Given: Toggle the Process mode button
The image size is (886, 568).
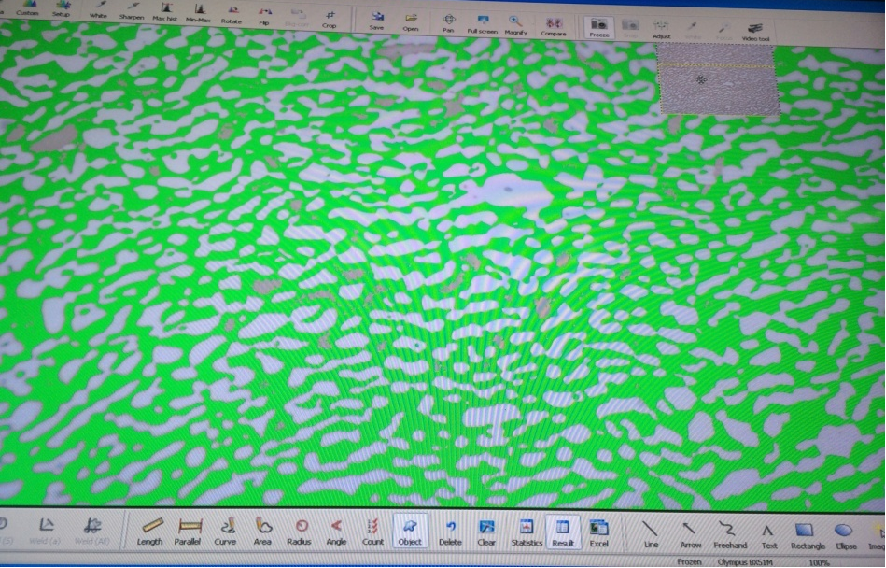Looking at the screenshot, I should coord(600,26).
